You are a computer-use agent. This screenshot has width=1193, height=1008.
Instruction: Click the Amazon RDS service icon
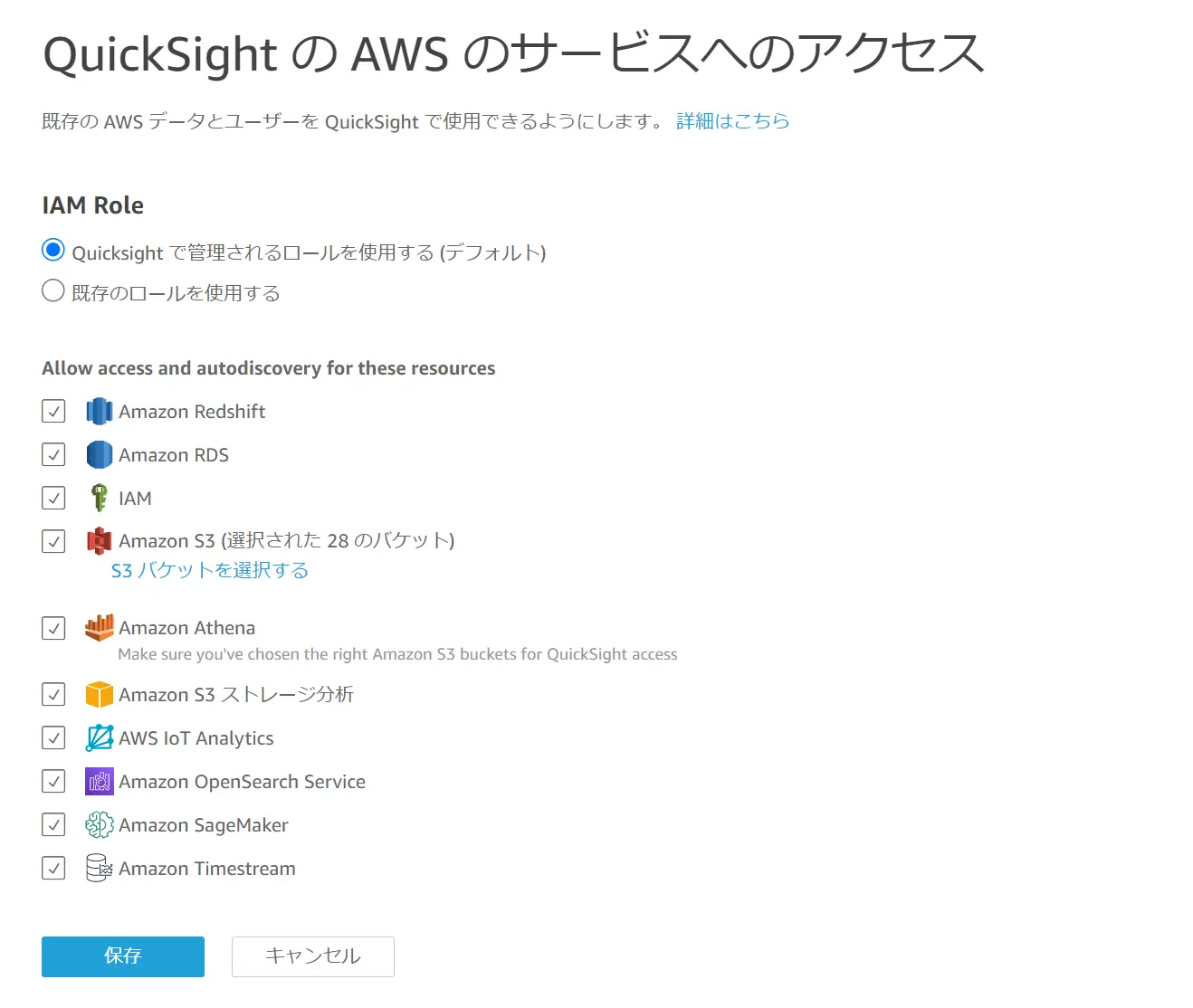[x=100, y=455]
